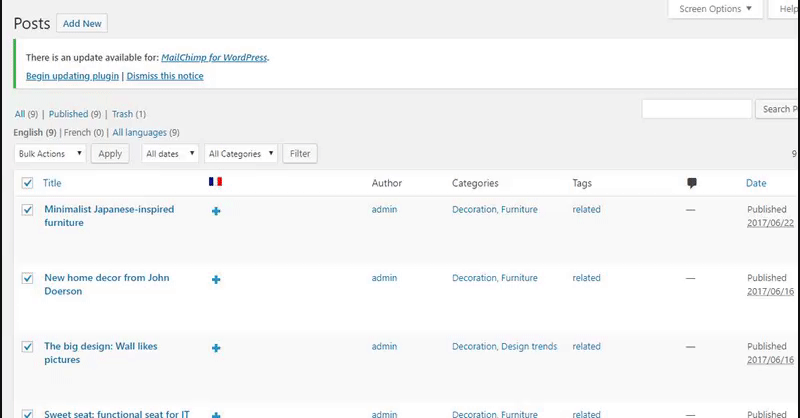
Task: Click admin author of The big design post
Action: pos(384,346)
